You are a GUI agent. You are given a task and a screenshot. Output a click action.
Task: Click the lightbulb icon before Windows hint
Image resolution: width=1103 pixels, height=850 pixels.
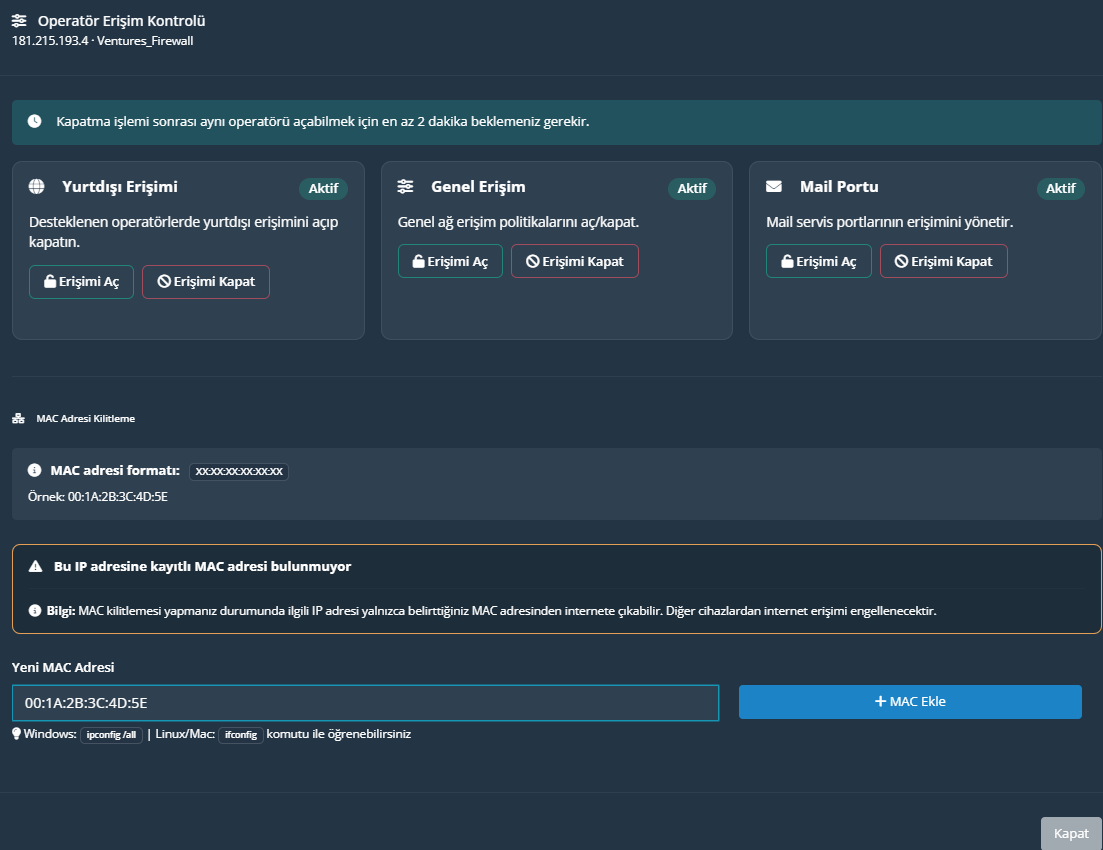pyautogui.click(x=16, y=734)
